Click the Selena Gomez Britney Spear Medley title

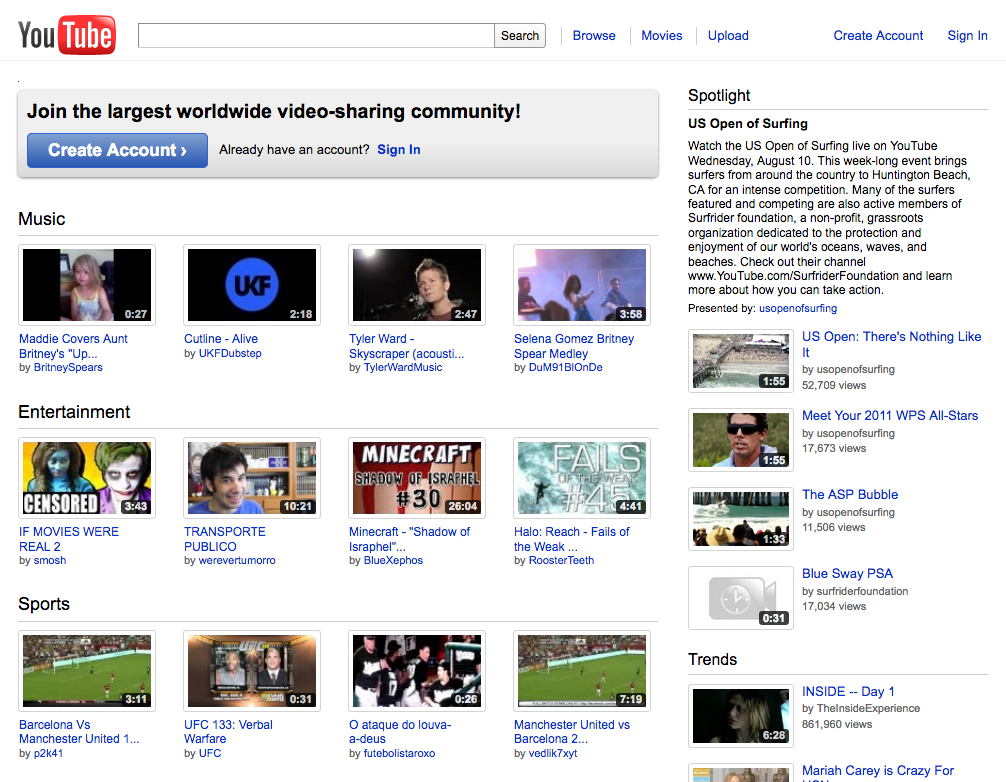(x=574, y=345)
